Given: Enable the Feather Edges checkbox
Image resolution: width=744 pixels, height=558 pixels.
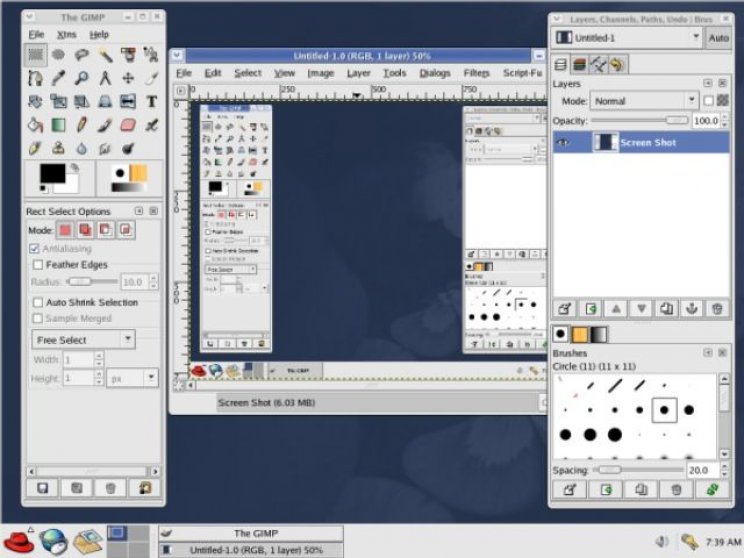Looking at the screenshot, I should pyautogui.click(x=38, y=265).
